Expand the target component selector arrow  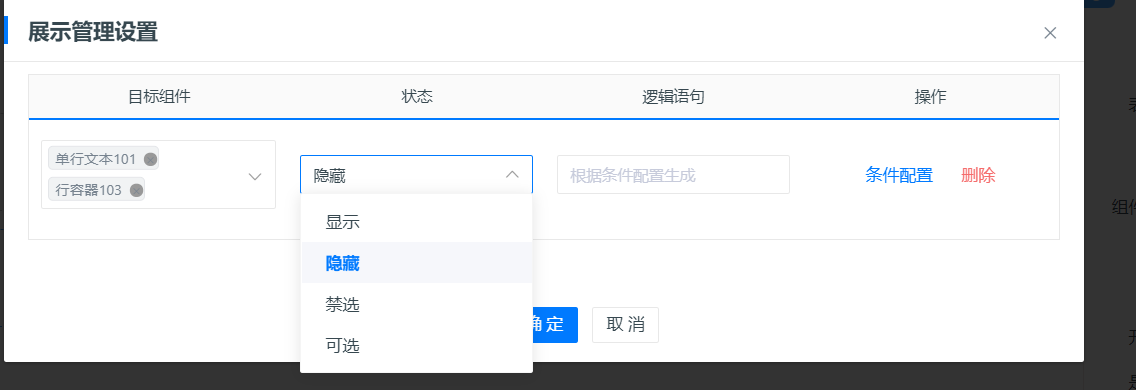pos(255,176)
